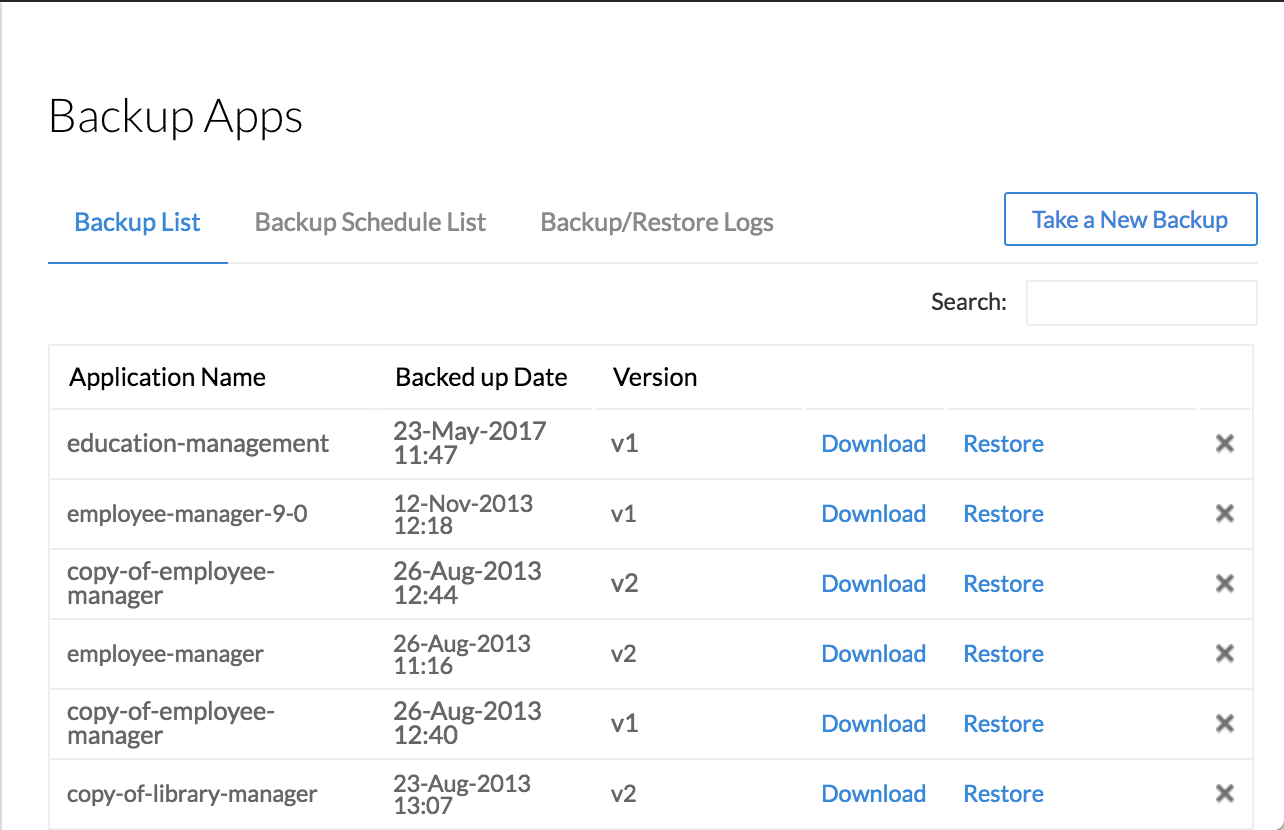This screenshot has height=830, width=1284.
Task: Restore the employee-manager-9-0 backup
Action: (1003, 513)
